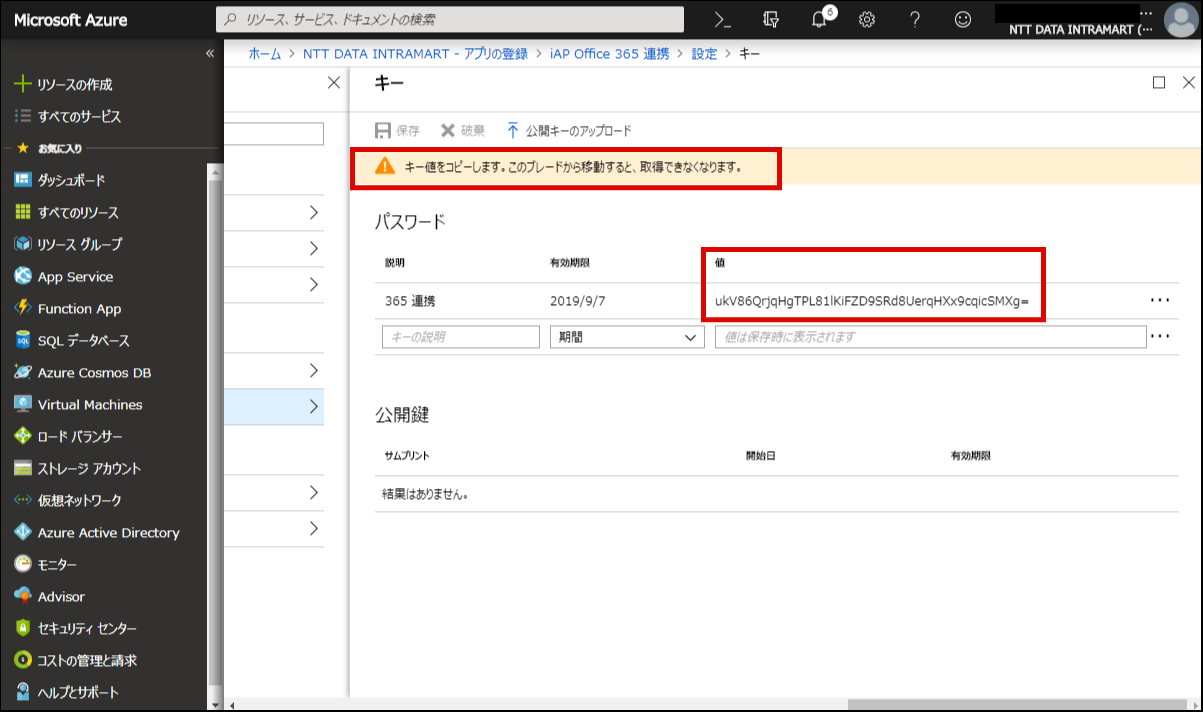1203x712 pixels.
Task: Click the Function App lightning icon
Action: [22, 309]
